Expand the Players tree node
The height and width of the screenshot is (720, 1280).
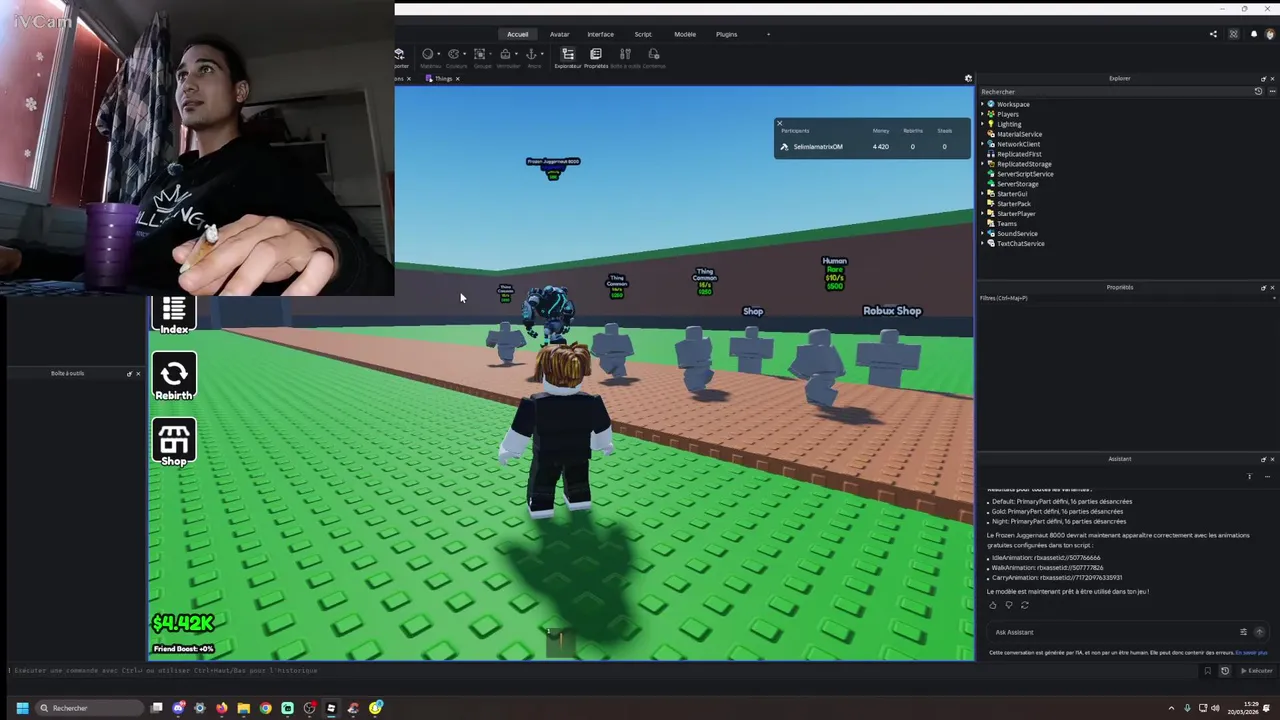pyautogui.click(x=983, y=114)
